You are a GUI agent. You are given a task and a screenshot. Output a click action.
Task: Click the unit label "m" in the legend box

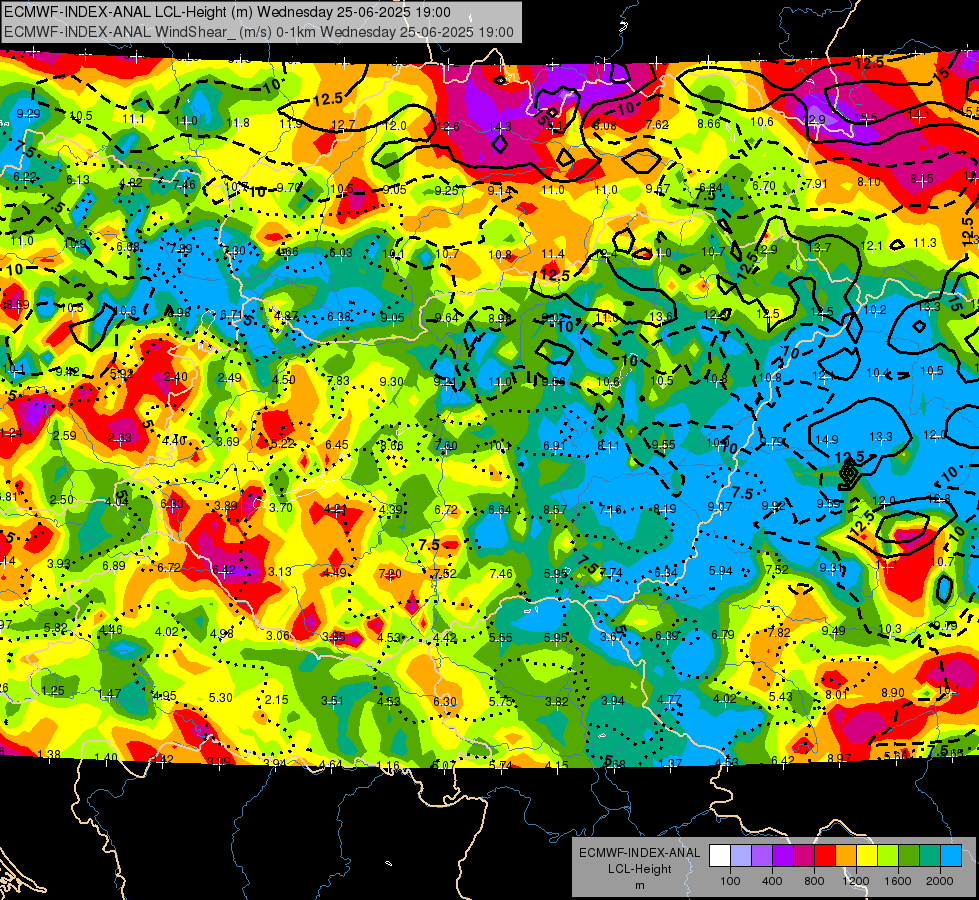point(639,885)
